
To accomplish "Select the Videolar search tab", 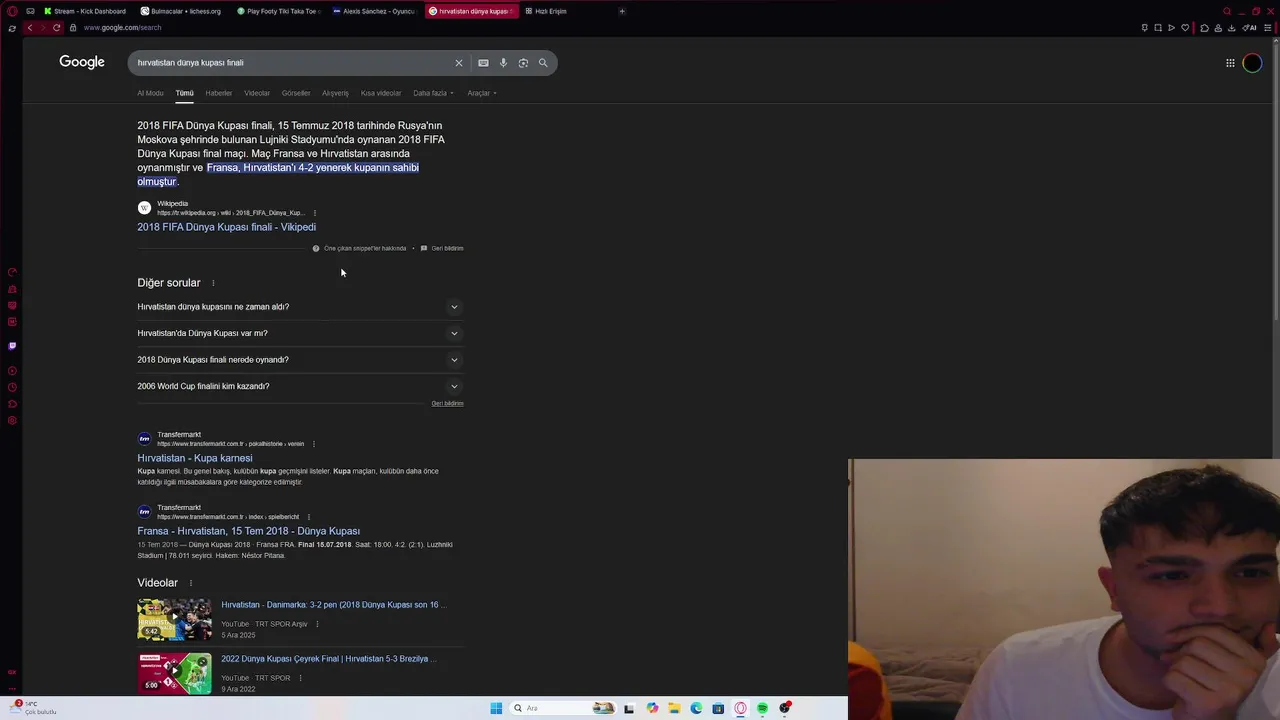I will point(257,93).
